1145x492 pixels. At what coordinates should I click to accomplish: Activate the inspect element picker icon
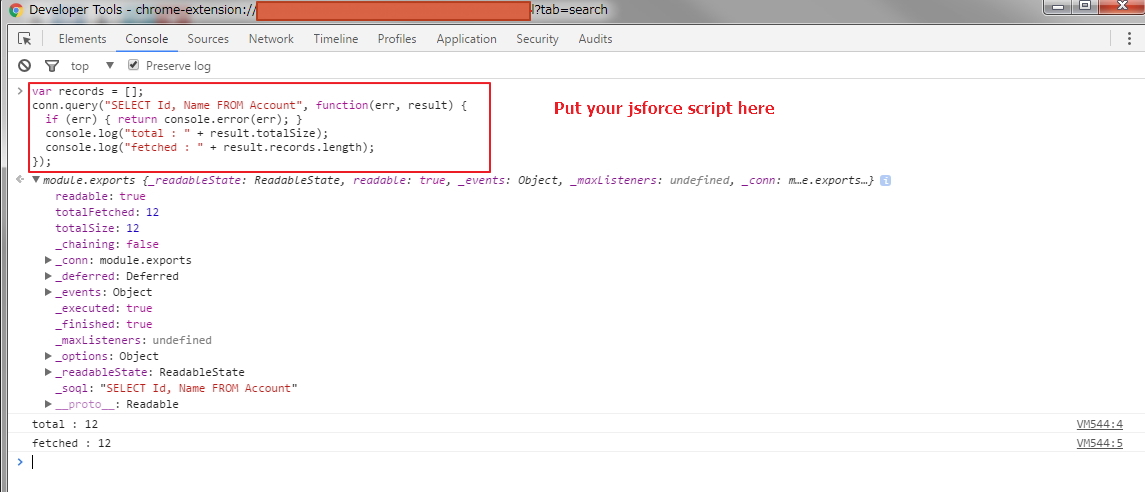(25, 39)
